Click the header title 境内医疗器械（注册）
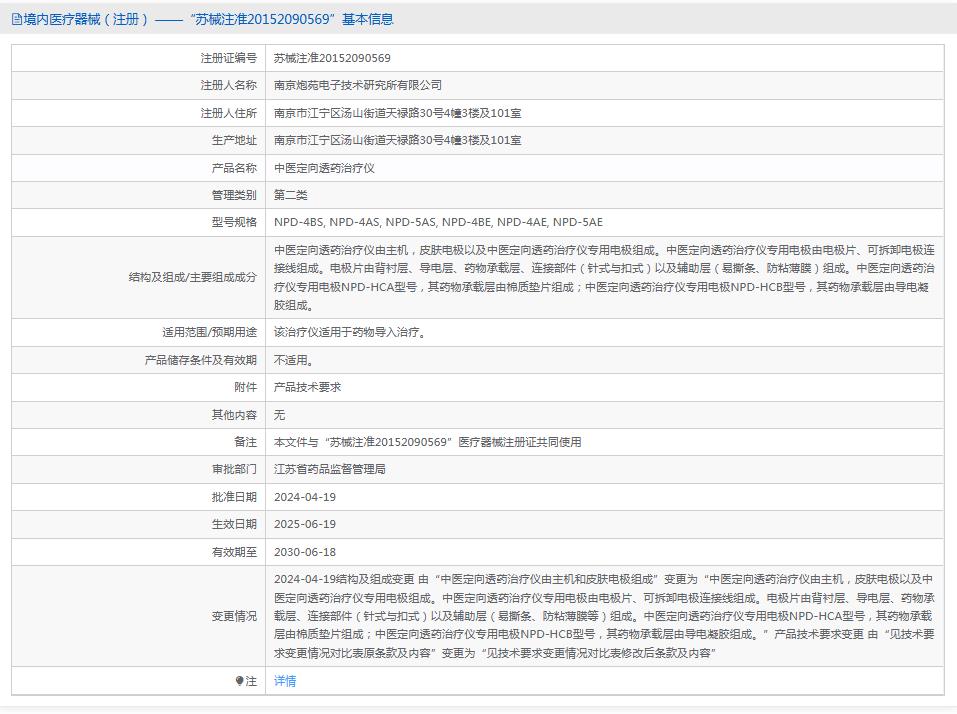 coord(87,19)
